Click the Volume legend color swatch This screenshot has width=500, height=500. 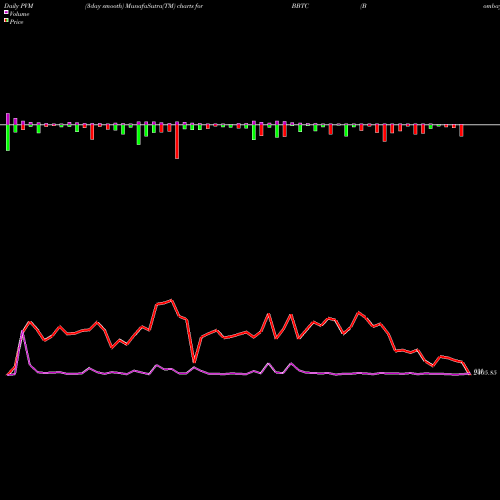click(6, 12)
